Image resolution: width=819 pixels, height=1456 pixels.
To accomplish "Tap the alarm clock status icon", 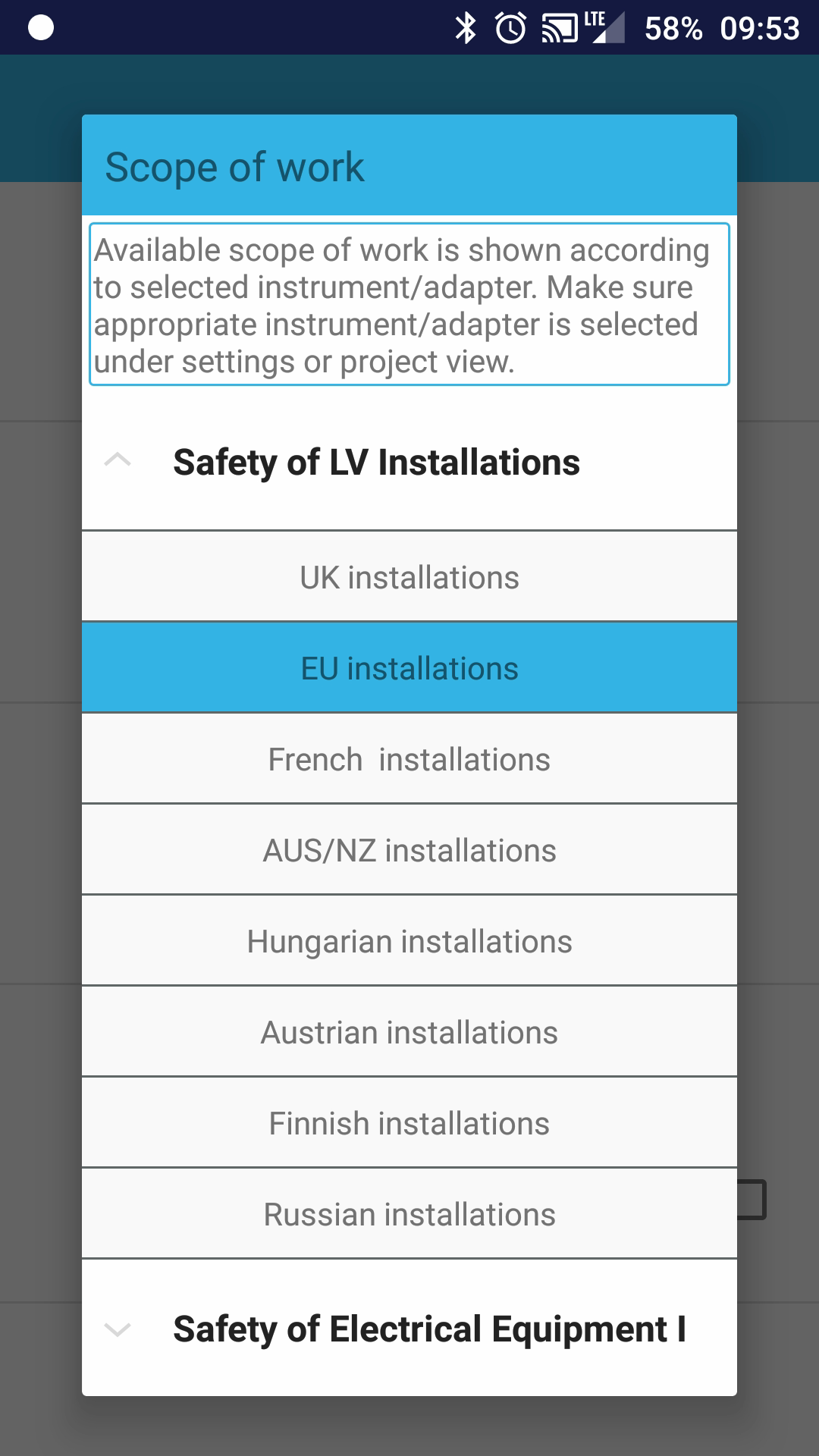I will pyautogui.click(x=510, y=29).
